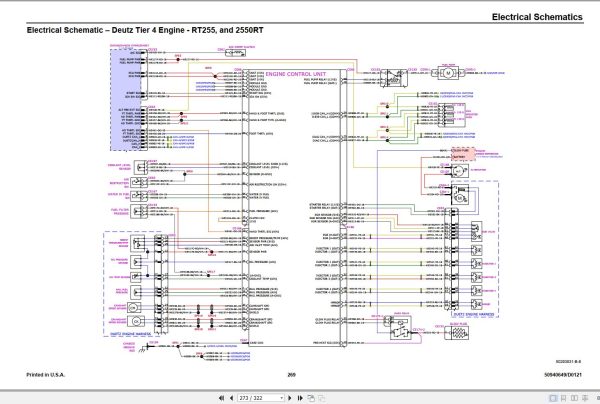Go to the first page

pos(221,398)
